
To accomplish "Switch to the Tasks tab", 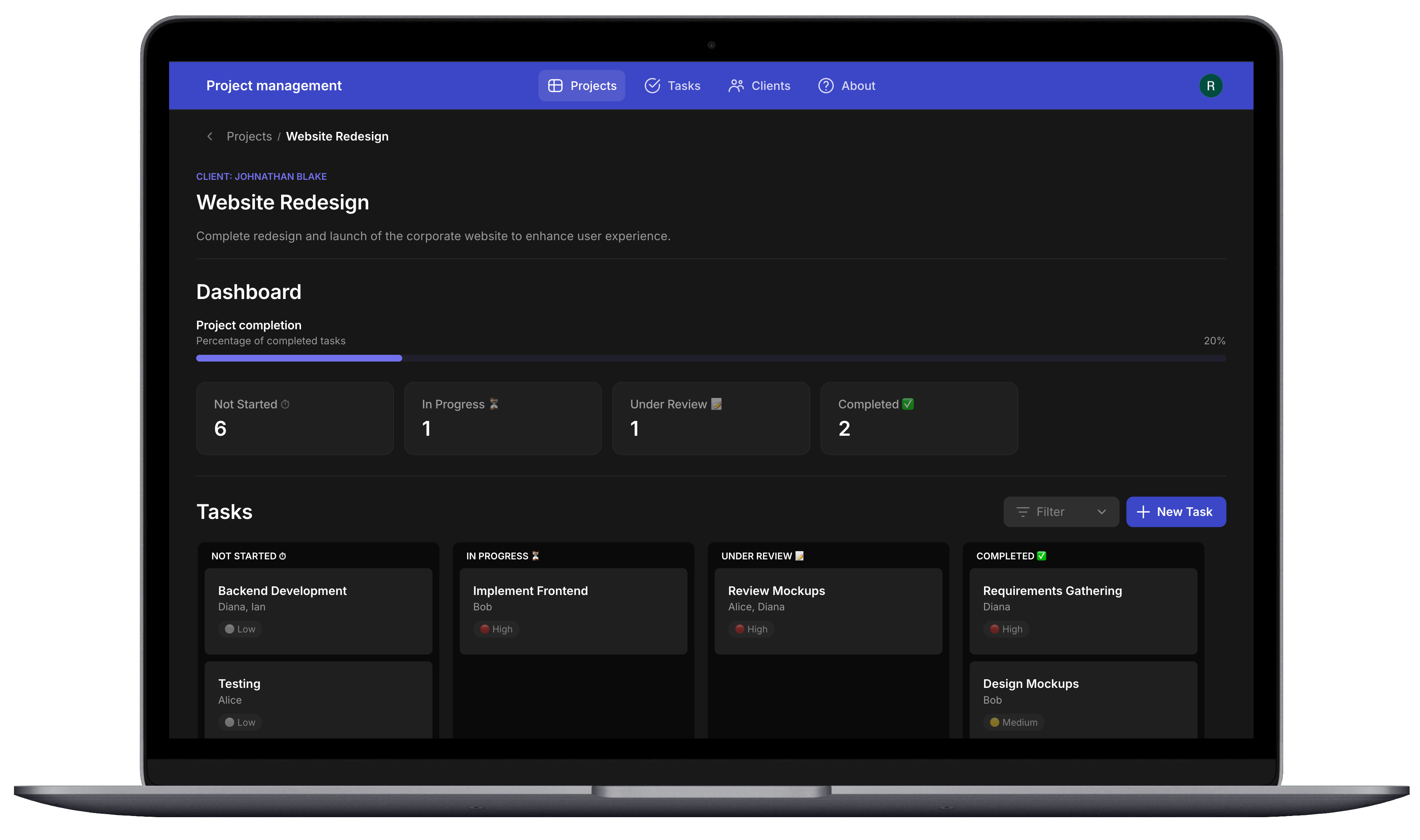I will click(x=684, y=85).
